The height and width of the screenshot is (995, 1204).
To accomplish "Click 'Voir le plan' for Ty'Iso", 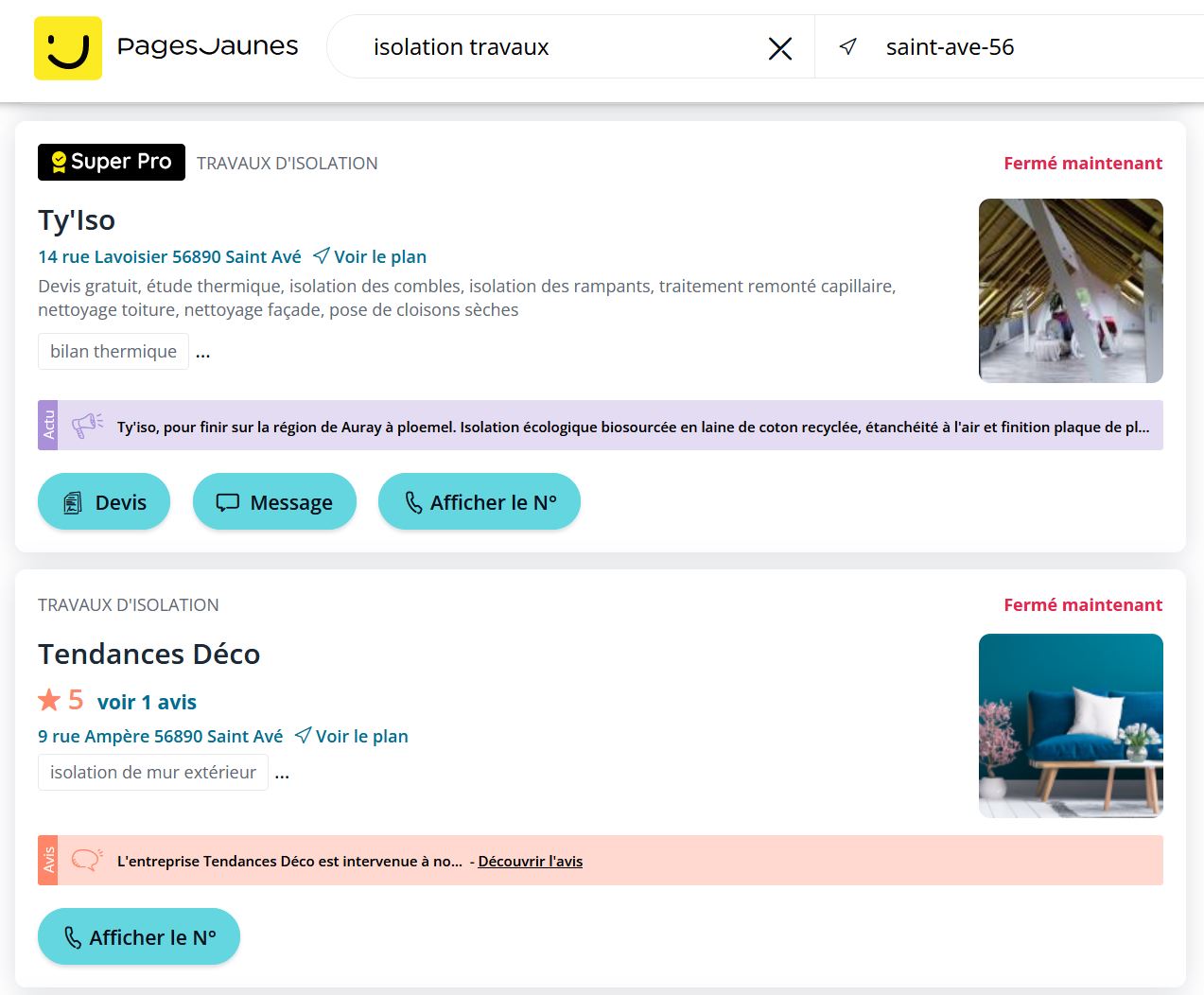I will click(370, 256).
